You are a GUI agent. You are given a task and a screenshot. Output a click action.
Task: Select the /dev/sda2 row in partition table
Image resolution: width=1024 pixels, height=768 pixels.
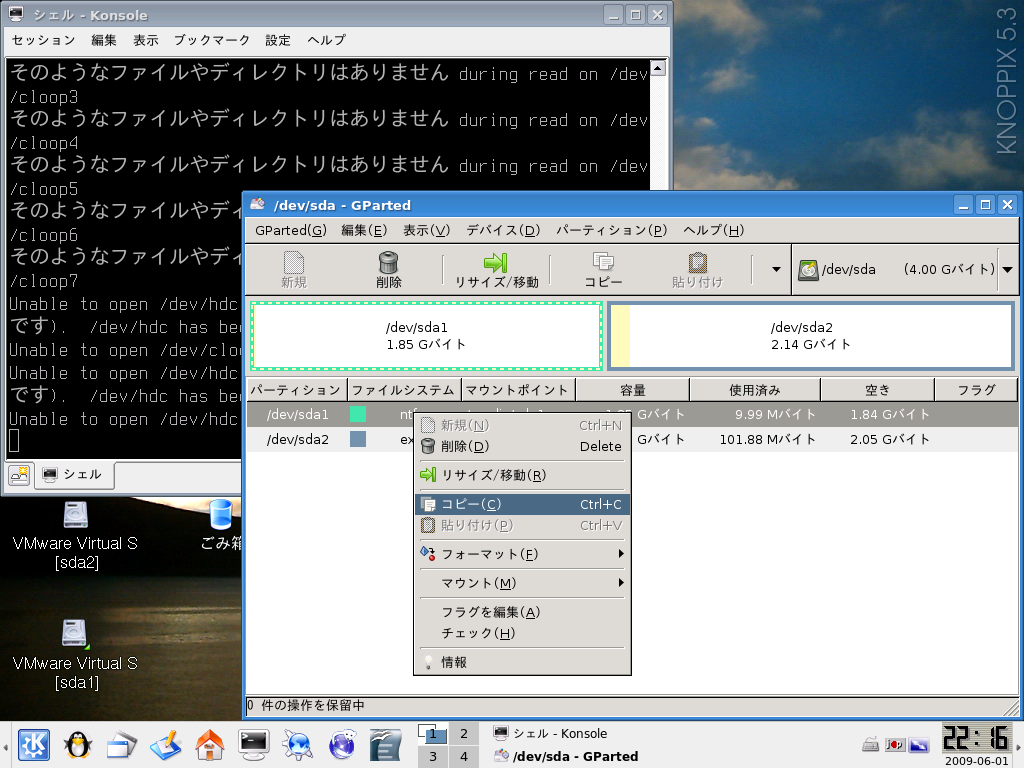[632, 439]
